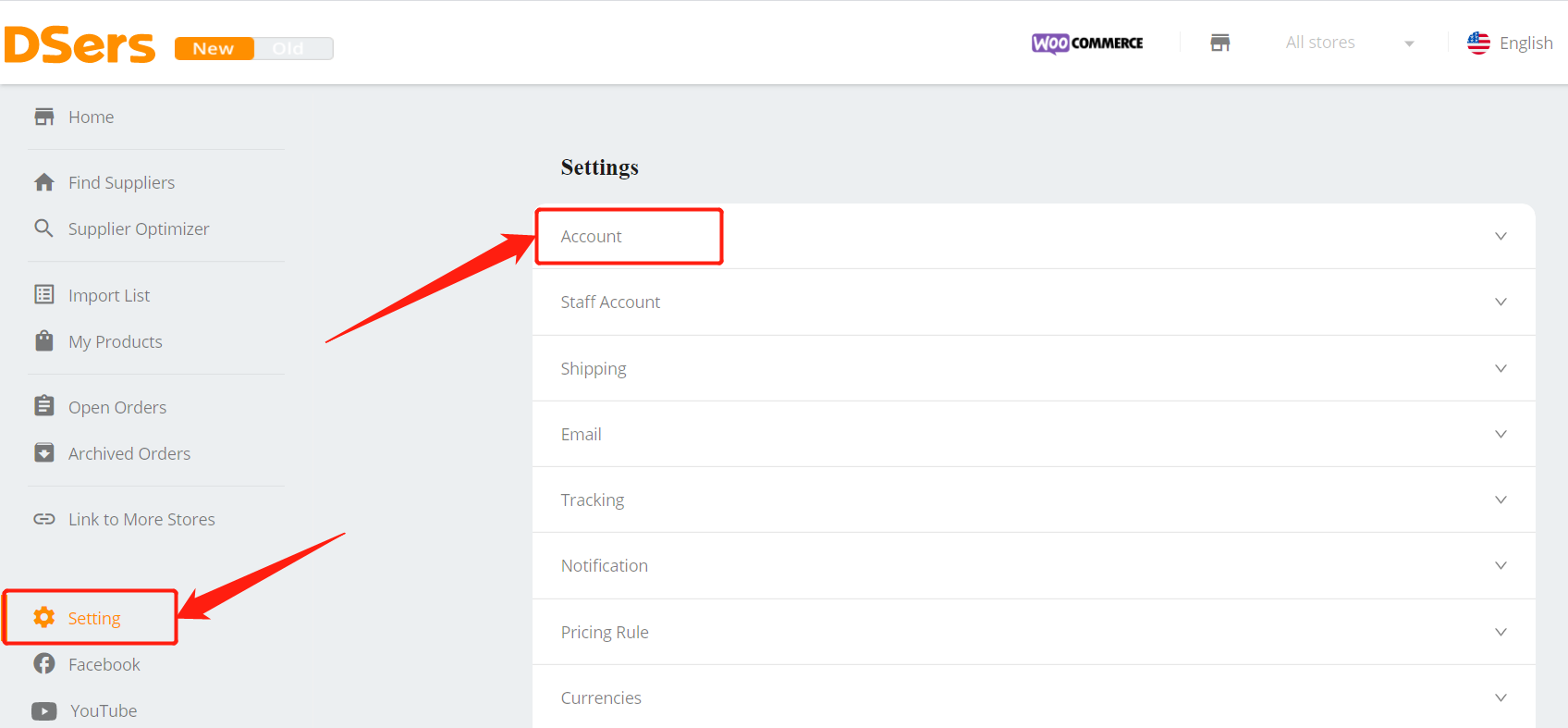This screenshot has width=1568, height=728.
Task: Click the YouTube icon
Action: click(44, 710)
